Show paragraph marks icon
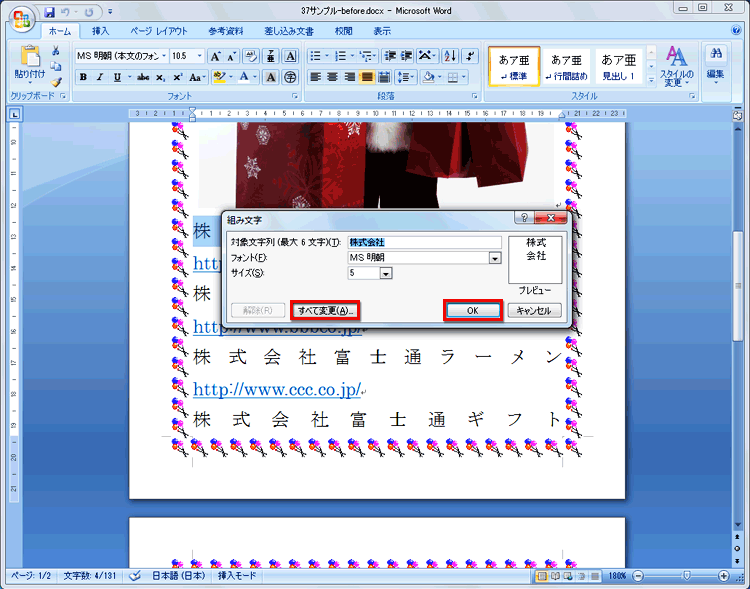The width and height of the screenshot is (750, 589). tap(471, 56)
